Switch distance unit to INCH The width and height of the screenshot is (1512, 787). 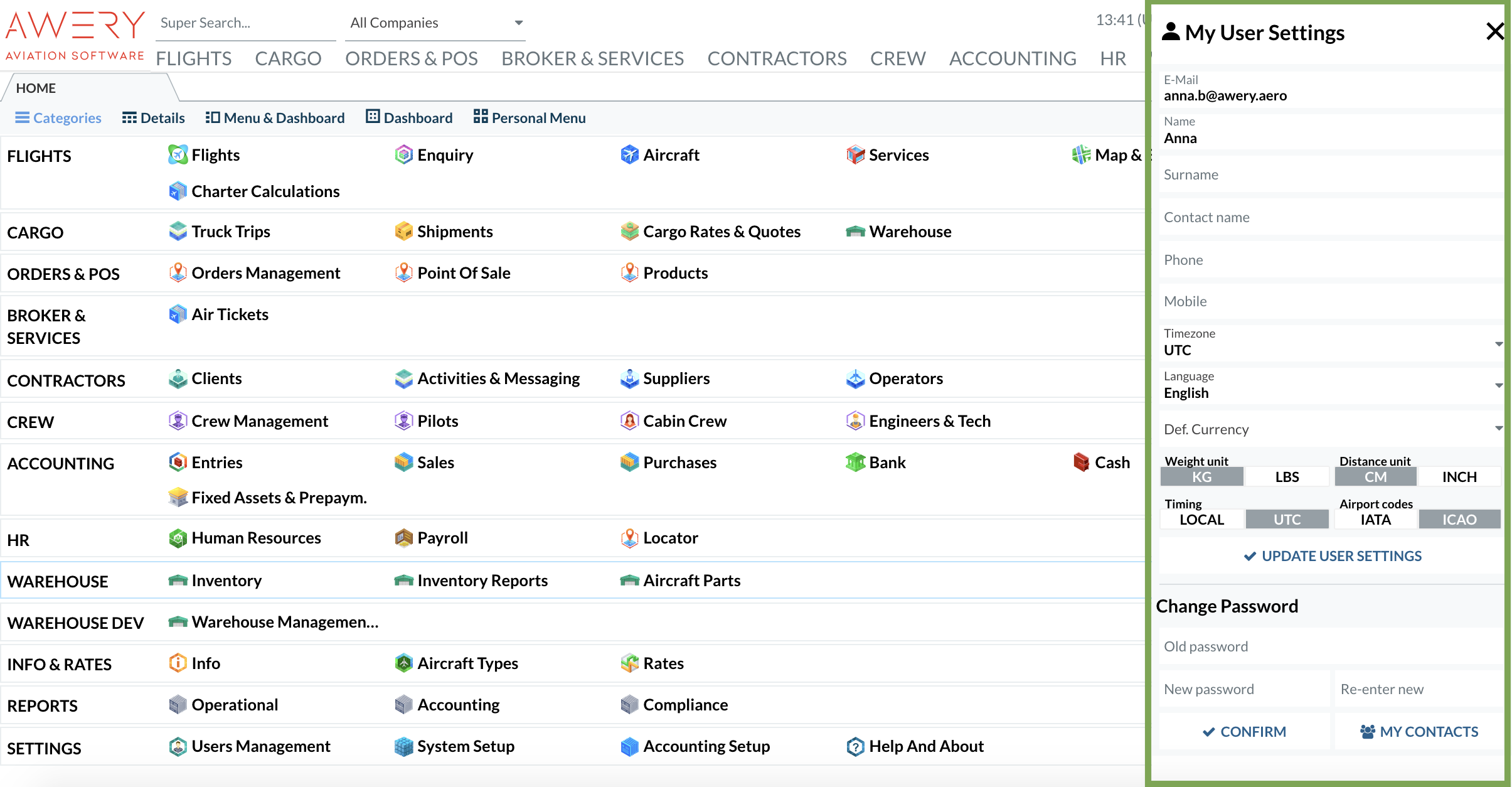[x=1459, y=477]
